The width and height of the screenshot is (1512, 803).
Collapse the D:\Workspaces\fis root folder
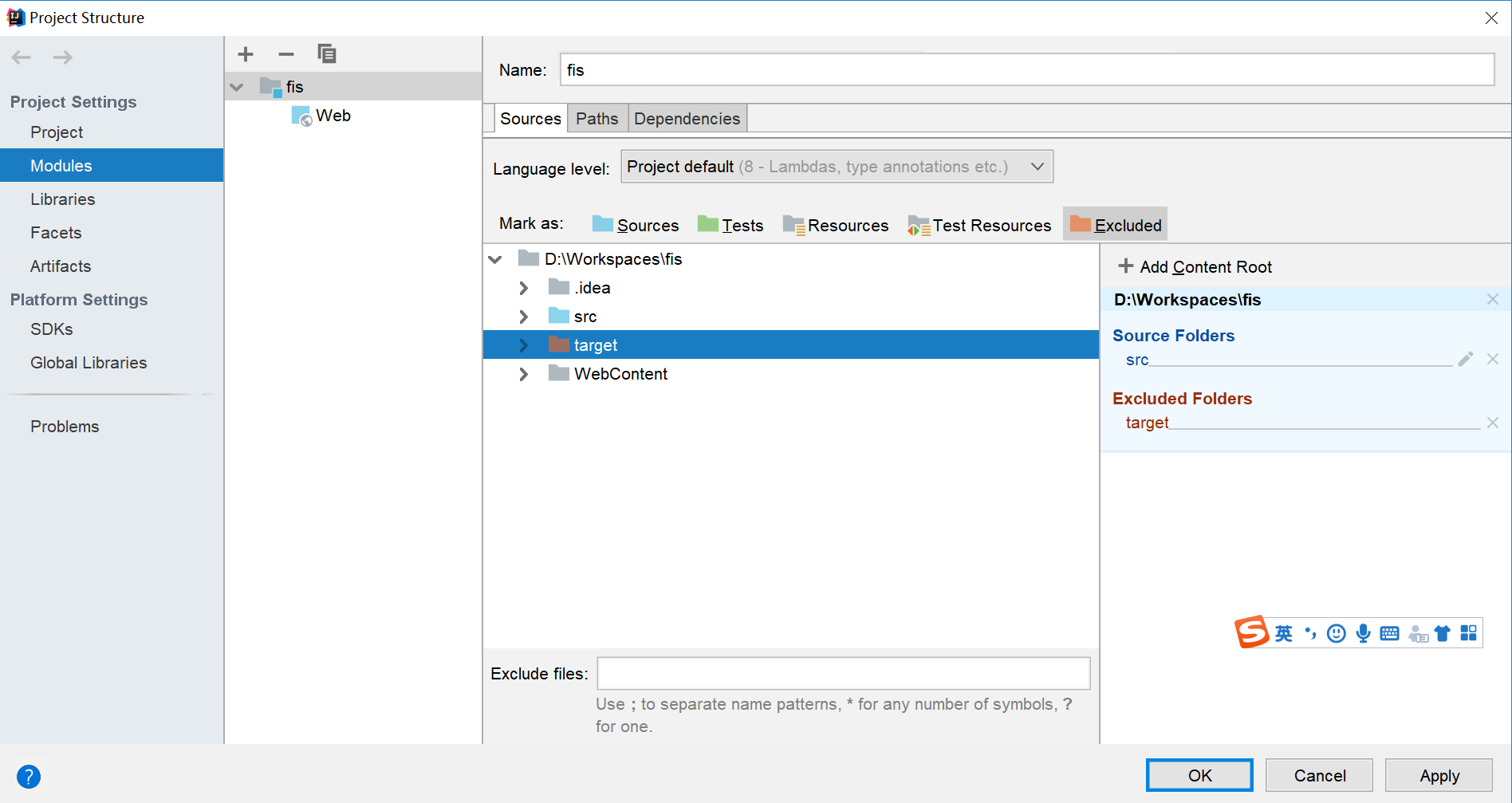pyautogui.click(x=495, y=259)
